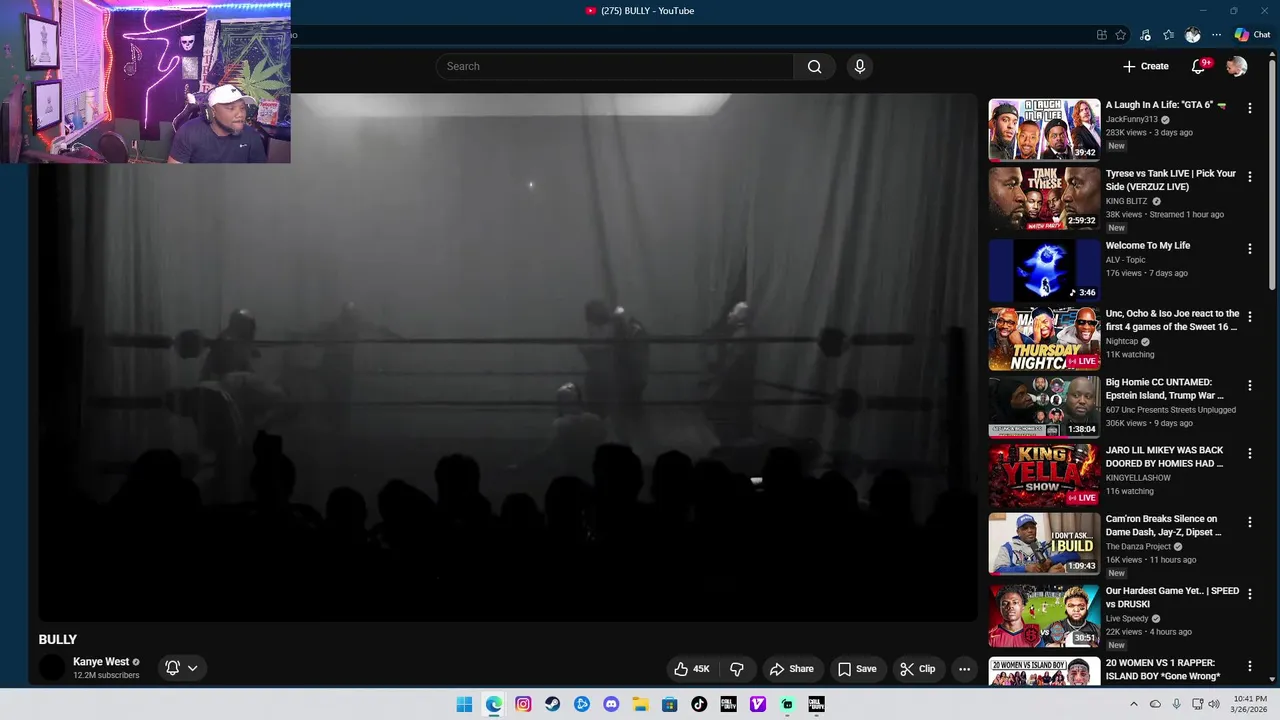Click JackFunny313 channel name
The width and height of the screenshot is (1280, 720).
(x=1132, y=119)
